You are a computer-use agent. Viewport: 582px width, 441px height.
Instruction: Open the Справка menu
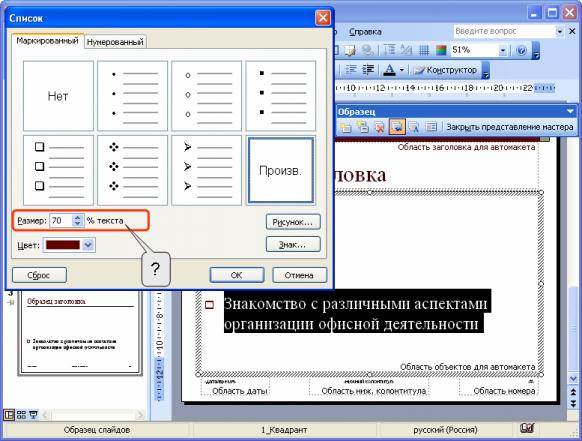[365, 32]
